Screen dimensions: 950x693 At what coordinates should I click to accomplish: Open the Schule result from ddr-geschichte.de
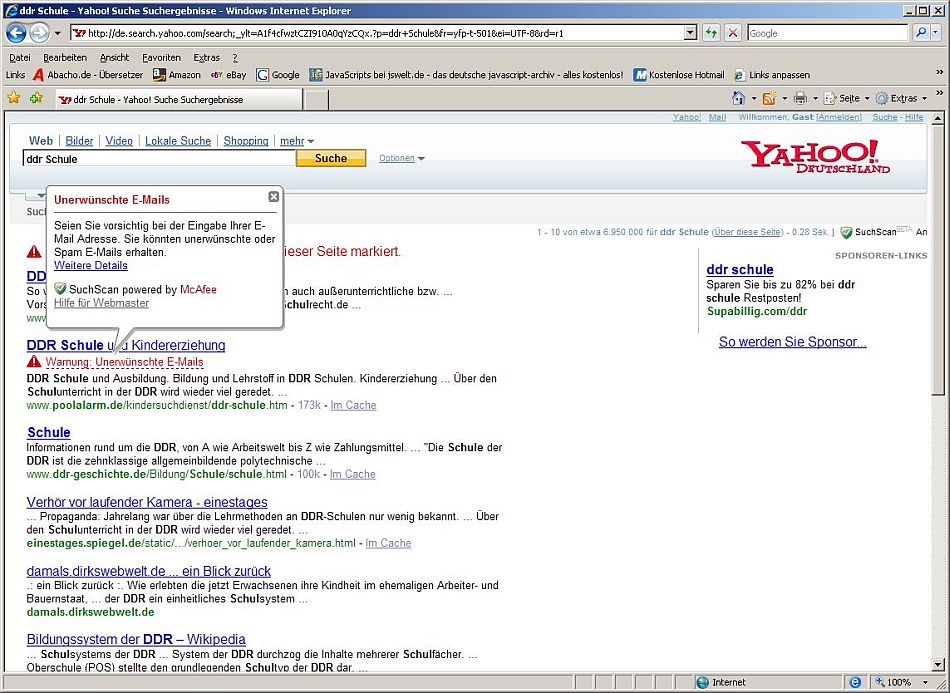tap(49, 433)
